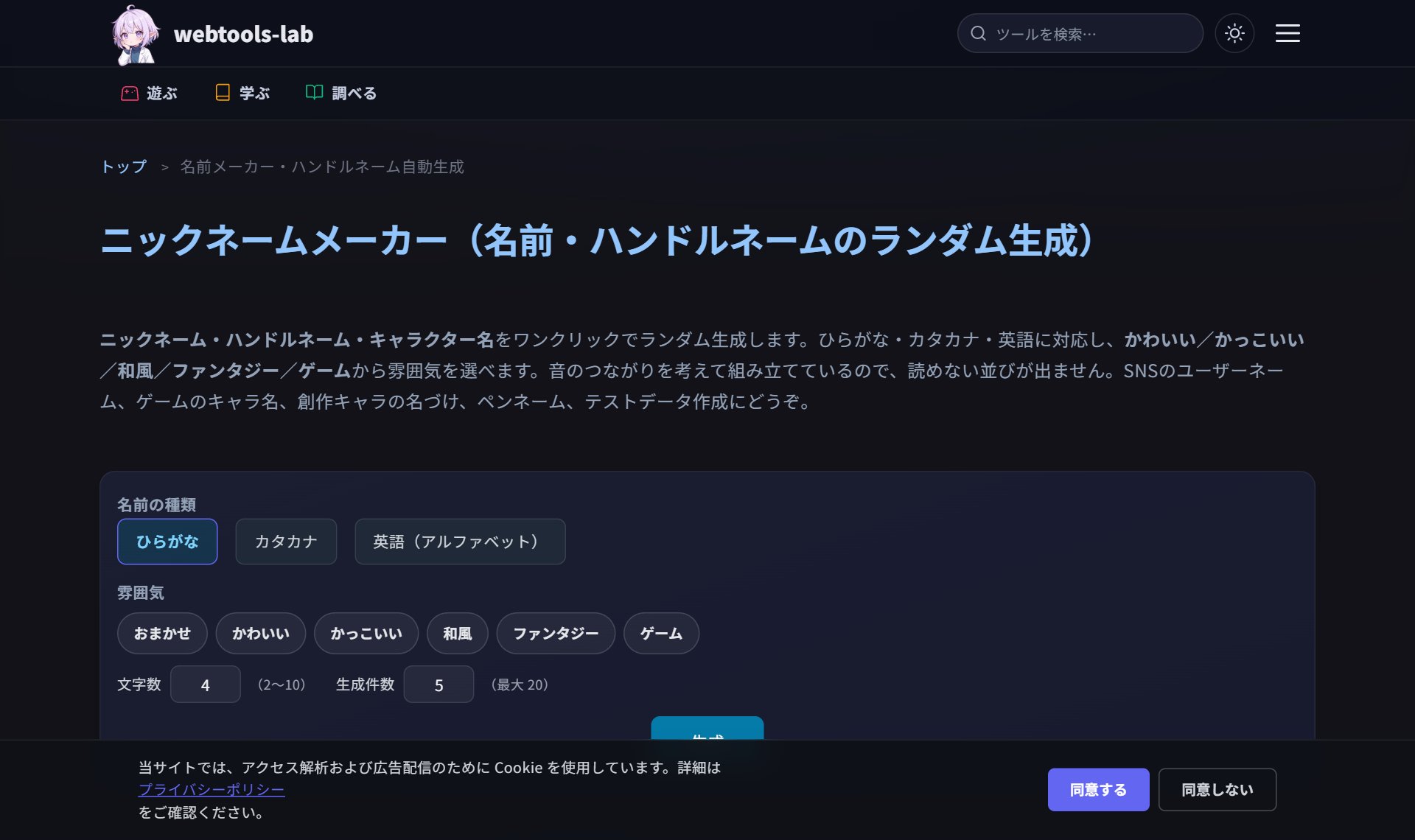Click the (最大 20) limit hint
This screenshot has width=1415, height=840.
520,685
